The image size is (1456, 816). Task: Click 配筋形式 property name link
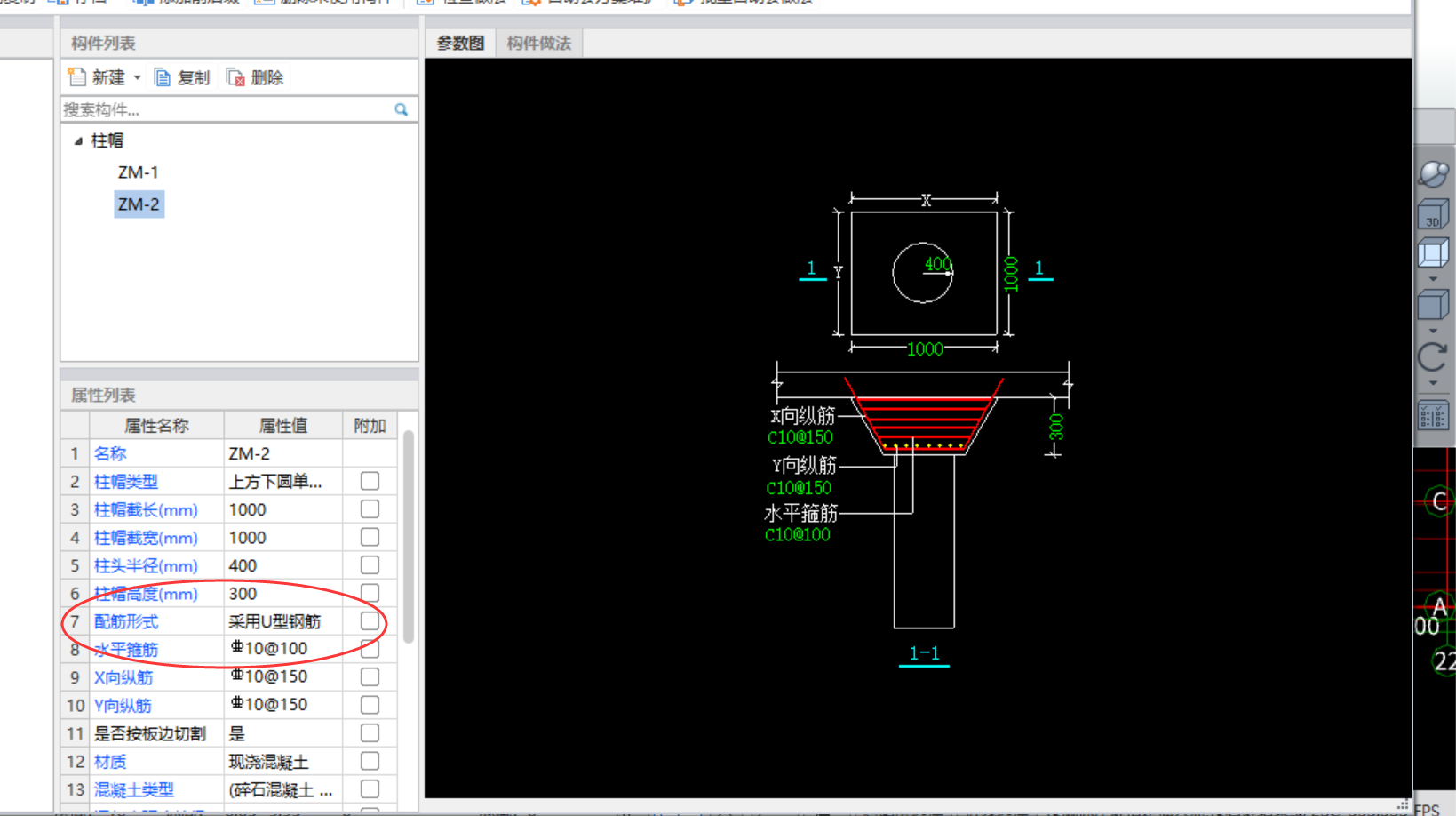coord(126,622)
